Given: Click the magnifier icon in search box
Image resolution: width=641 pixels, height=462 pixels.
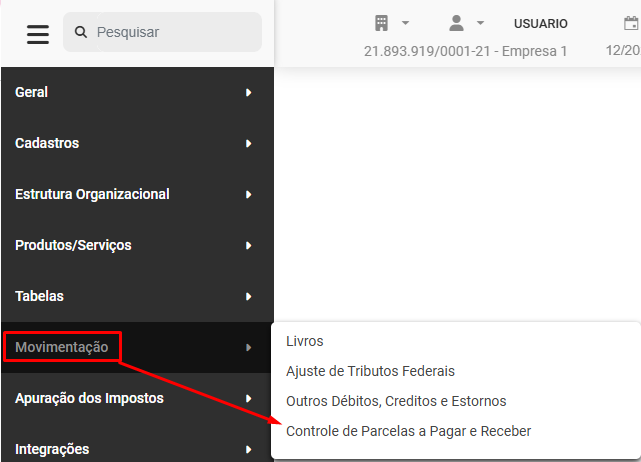Looking at the screenshot, I should (81, 33).
